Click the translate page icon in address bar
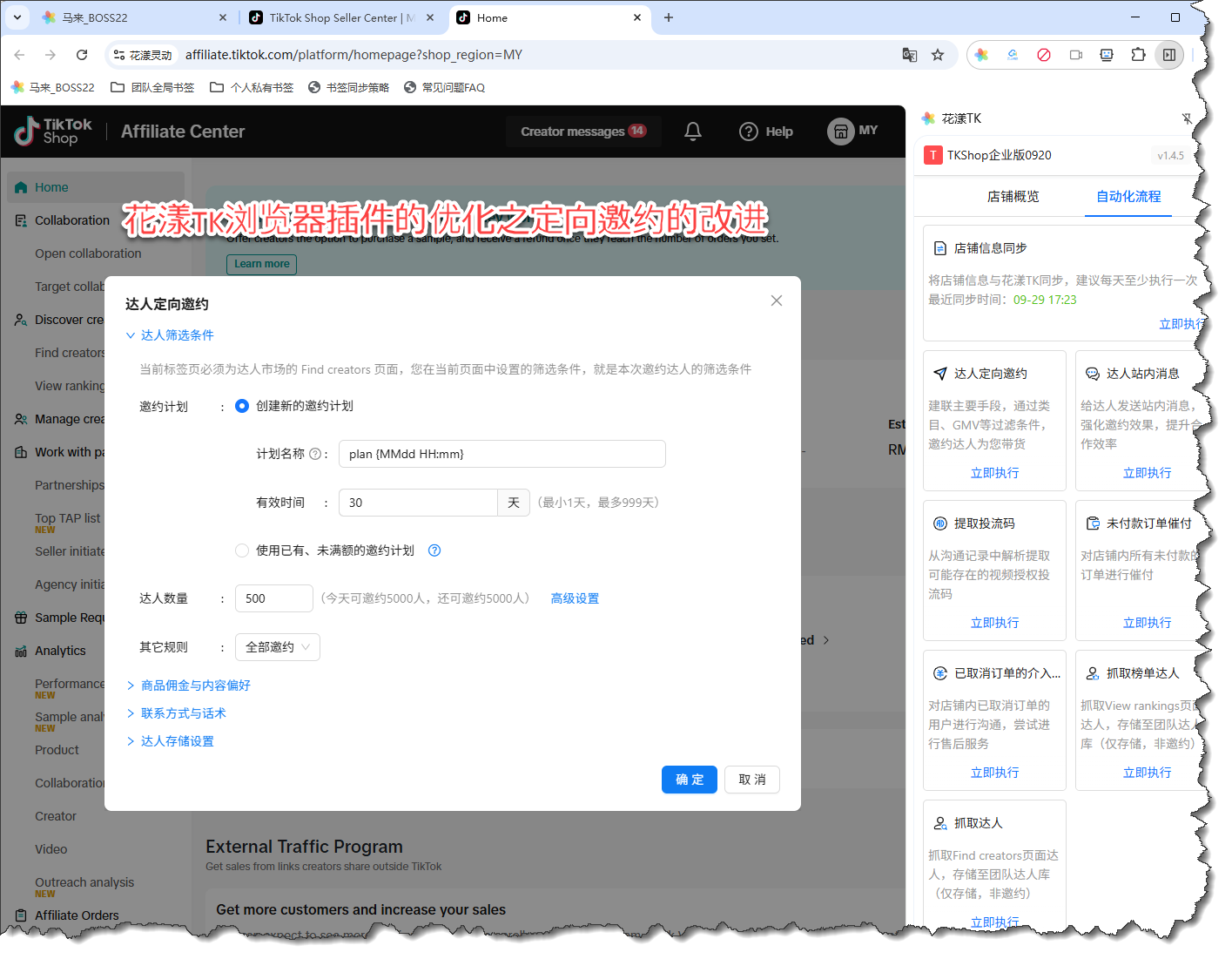1232x959 pixels. [910, 55]
